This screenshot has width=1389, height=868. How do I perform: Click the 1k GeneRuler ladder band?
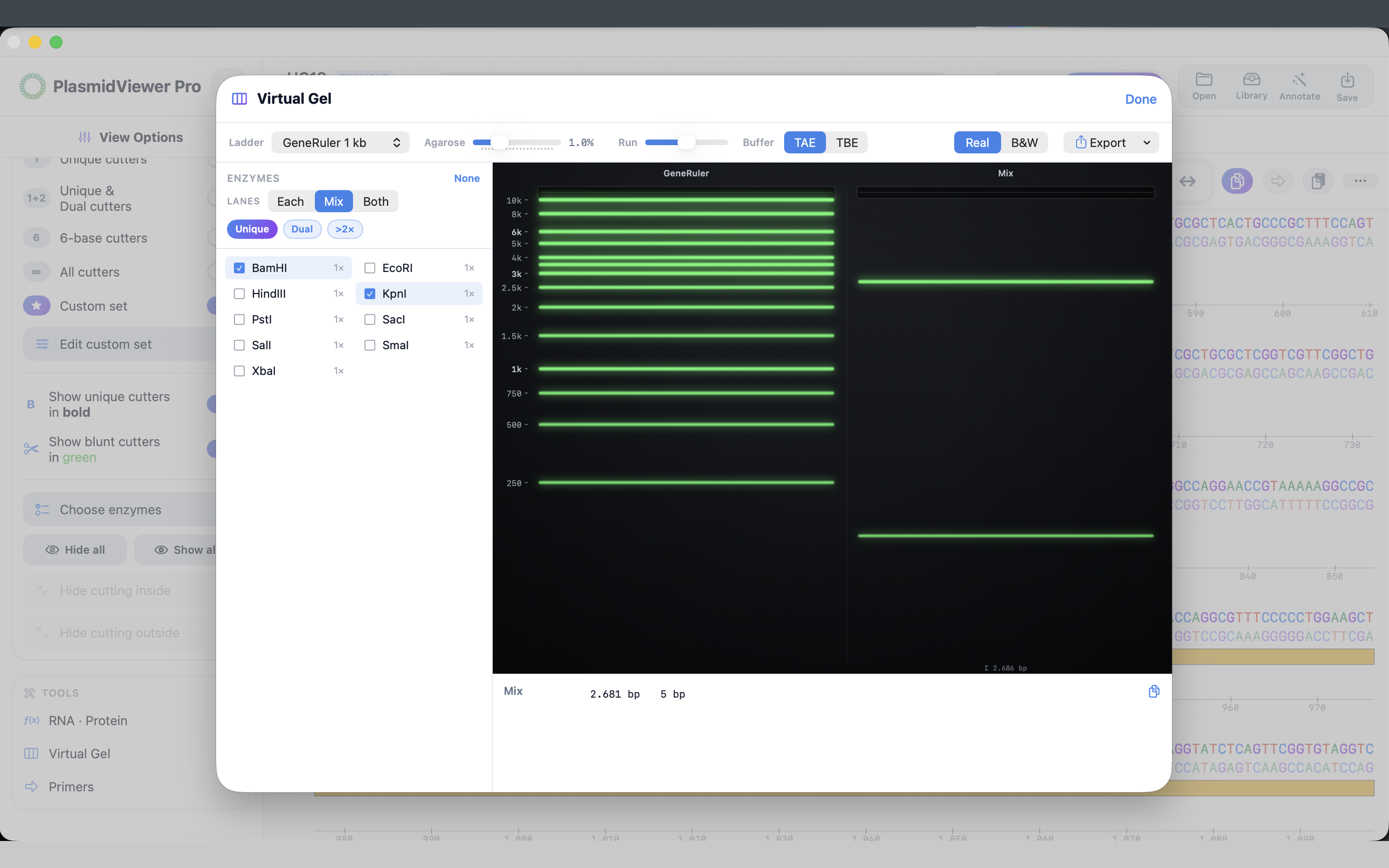point(686,368)
